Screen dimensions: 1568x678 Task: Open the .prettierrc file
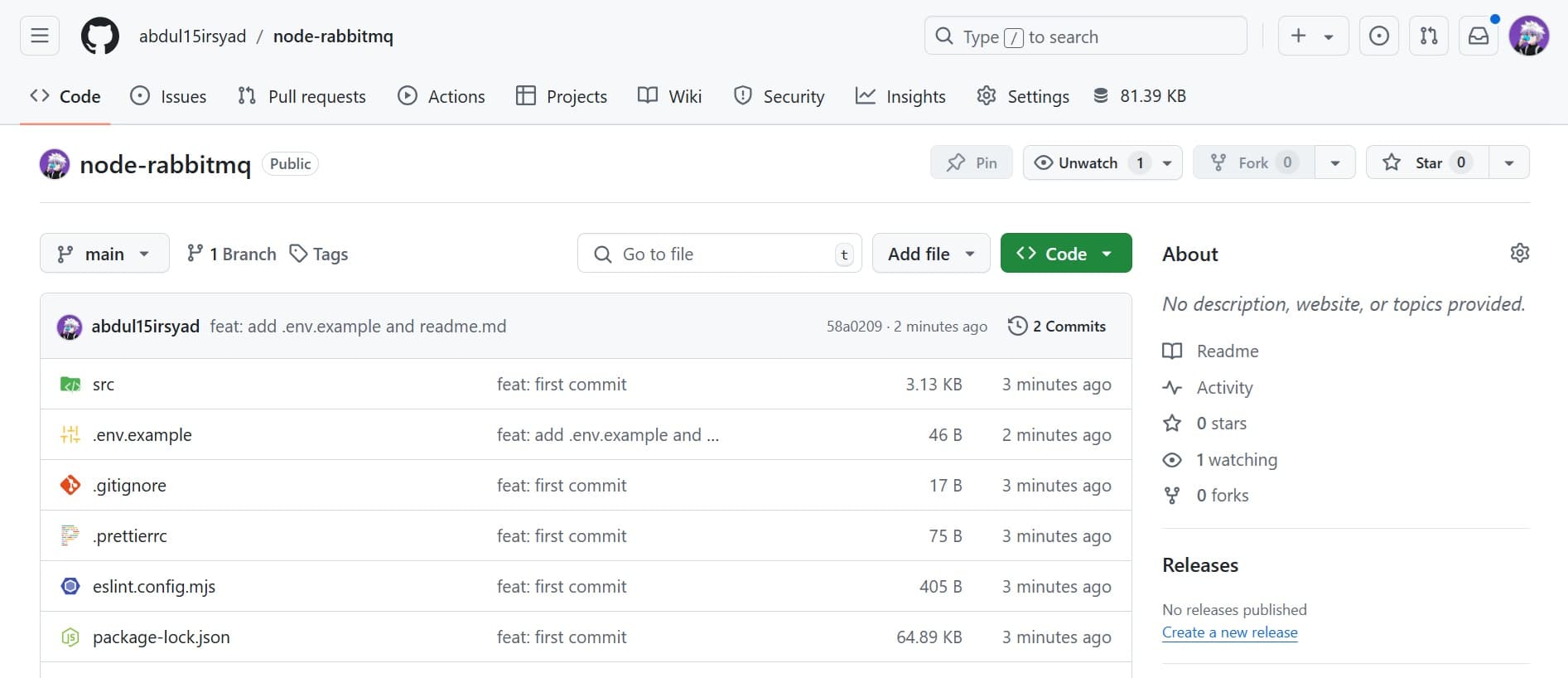[x=130, y=536]
